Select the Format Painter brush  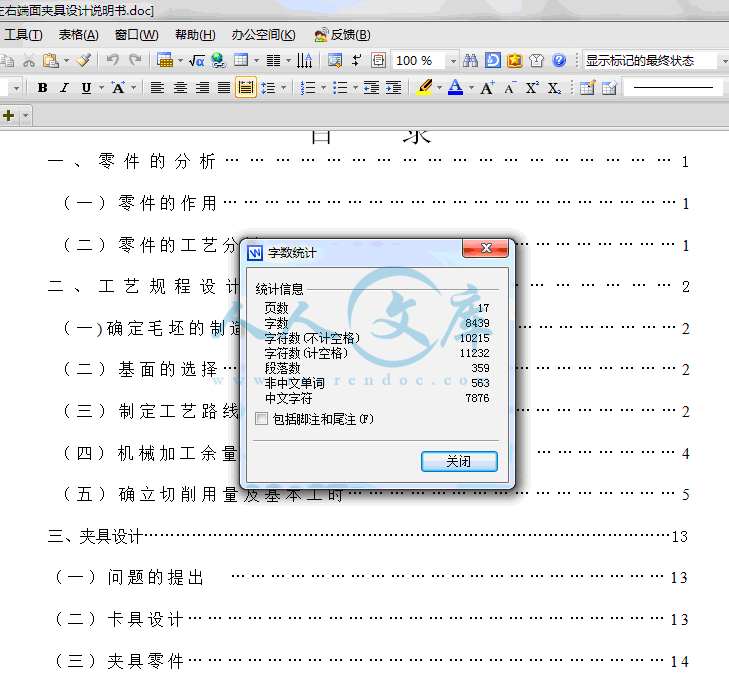point(84,60)
